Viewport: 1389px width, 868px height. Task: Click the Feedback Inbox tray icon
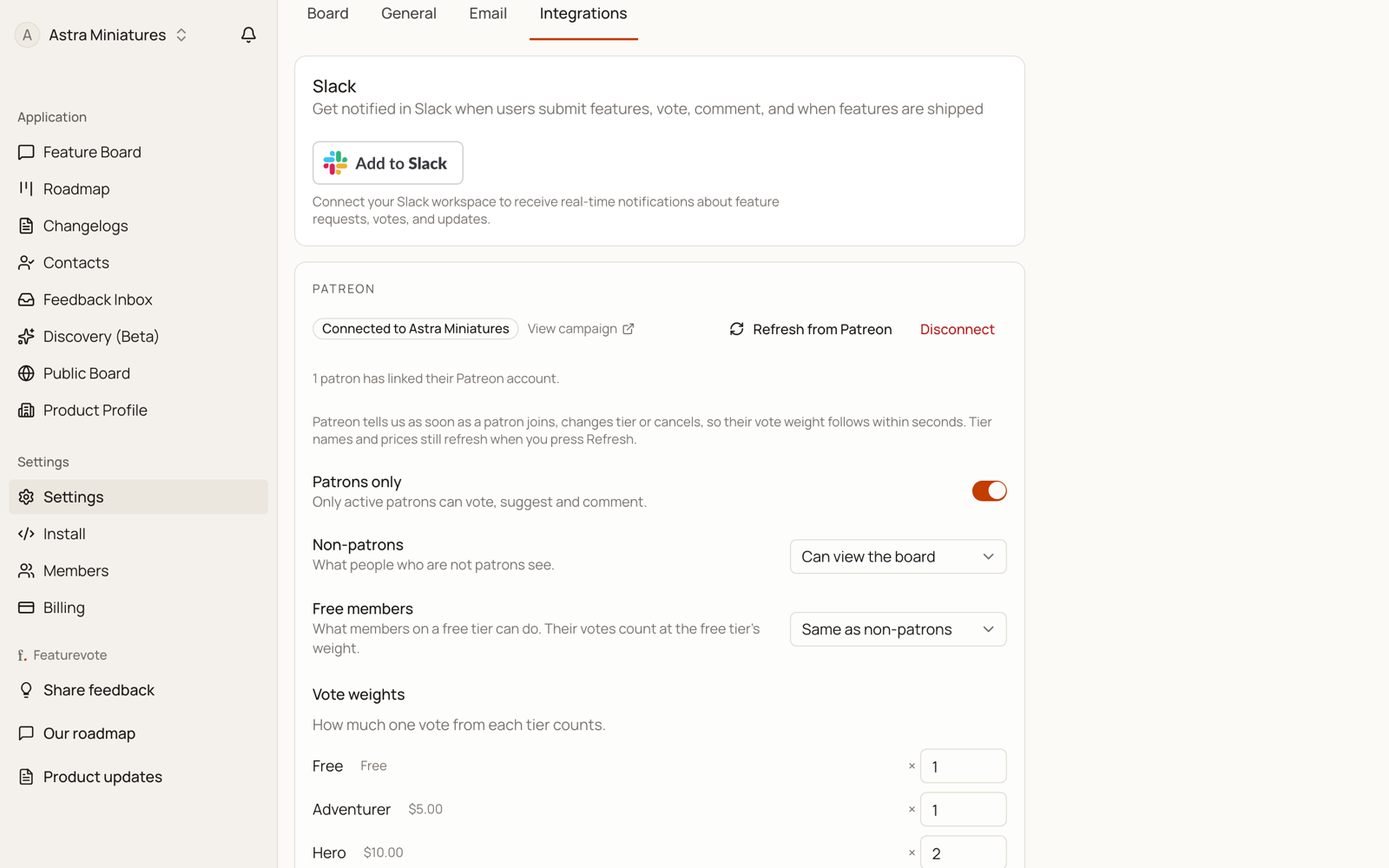[26, 299]
